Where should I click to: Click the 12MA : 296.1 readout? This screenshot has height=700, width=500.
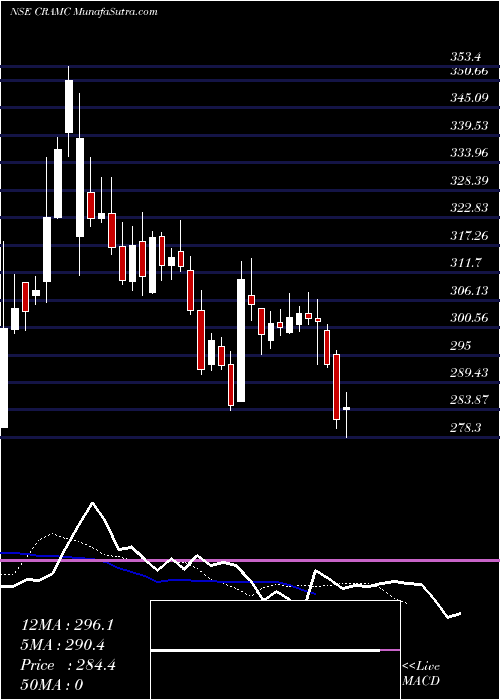pos(67,625)
